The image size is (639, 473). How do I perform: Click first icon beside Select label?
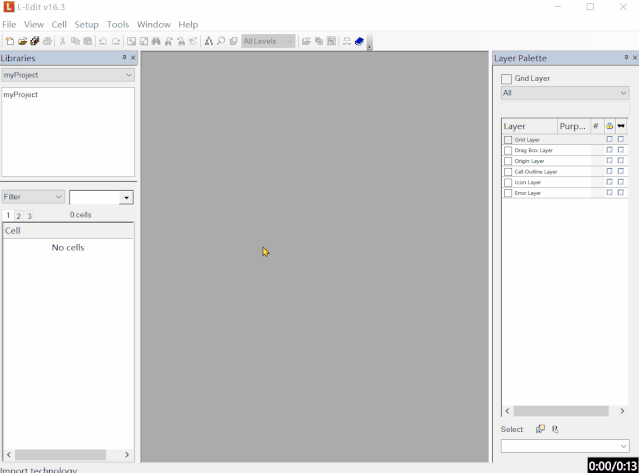pos(540,429)
